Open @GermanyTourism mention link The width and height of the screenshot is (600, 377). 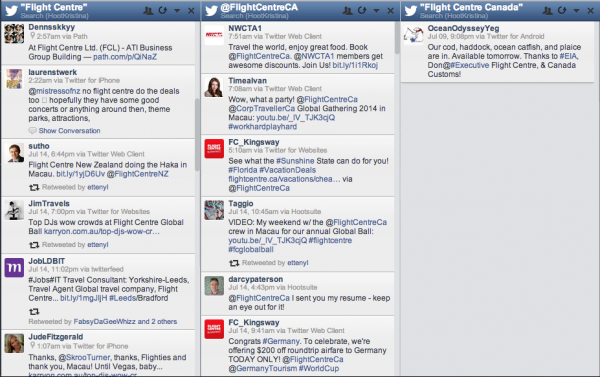(x=262, y=369)
